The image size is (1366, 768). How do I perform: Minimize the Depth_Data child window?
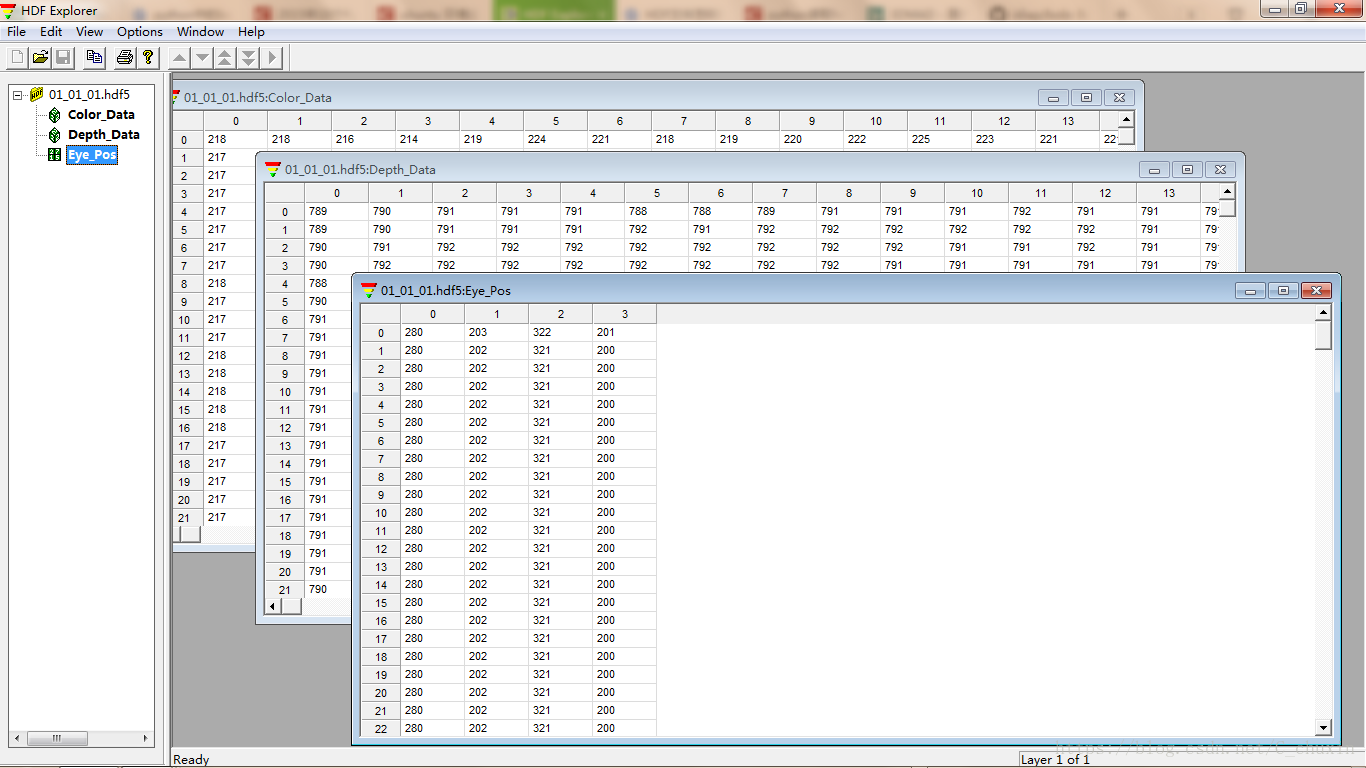1154,170
